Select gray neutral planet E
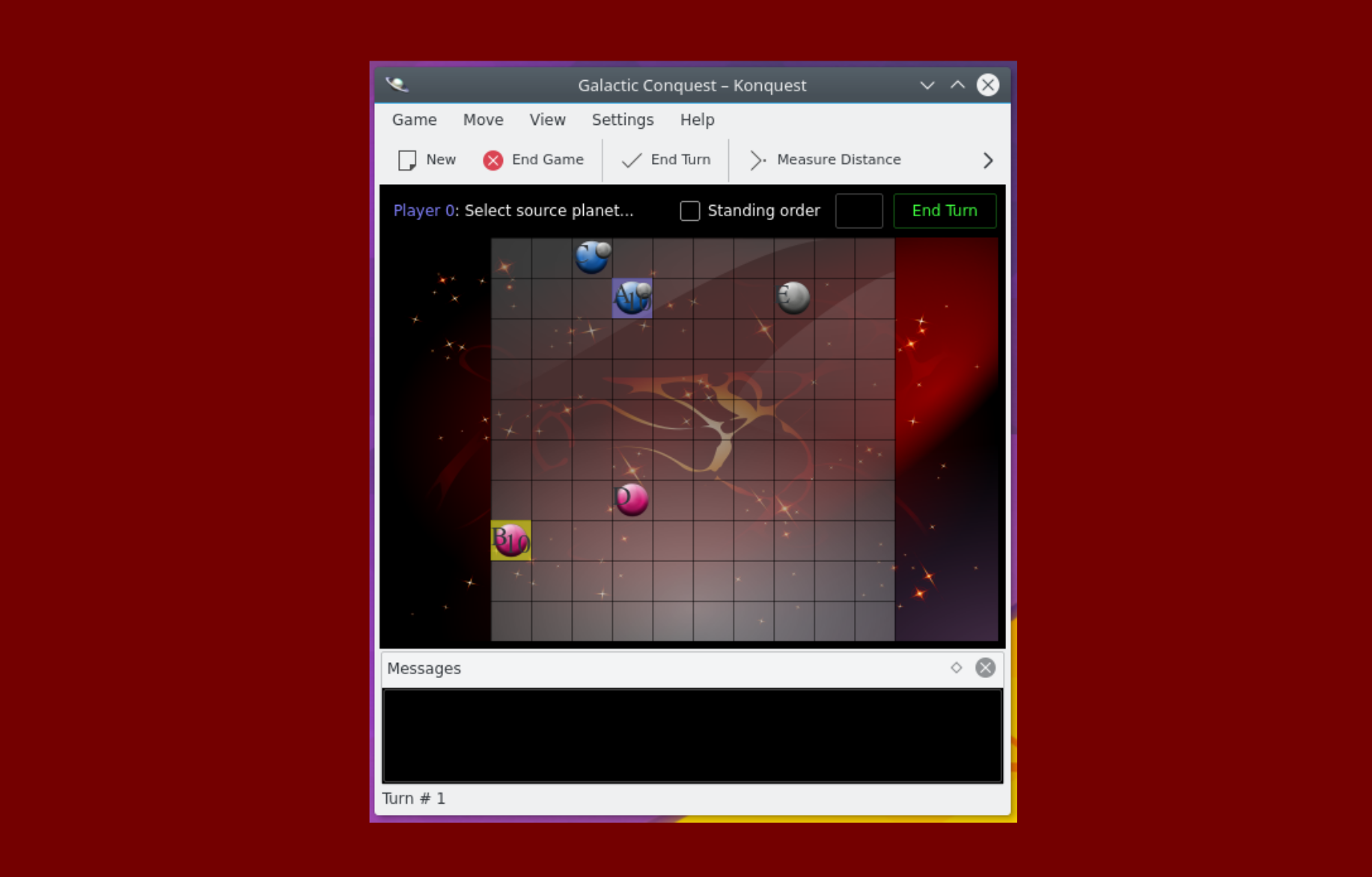 793,298
